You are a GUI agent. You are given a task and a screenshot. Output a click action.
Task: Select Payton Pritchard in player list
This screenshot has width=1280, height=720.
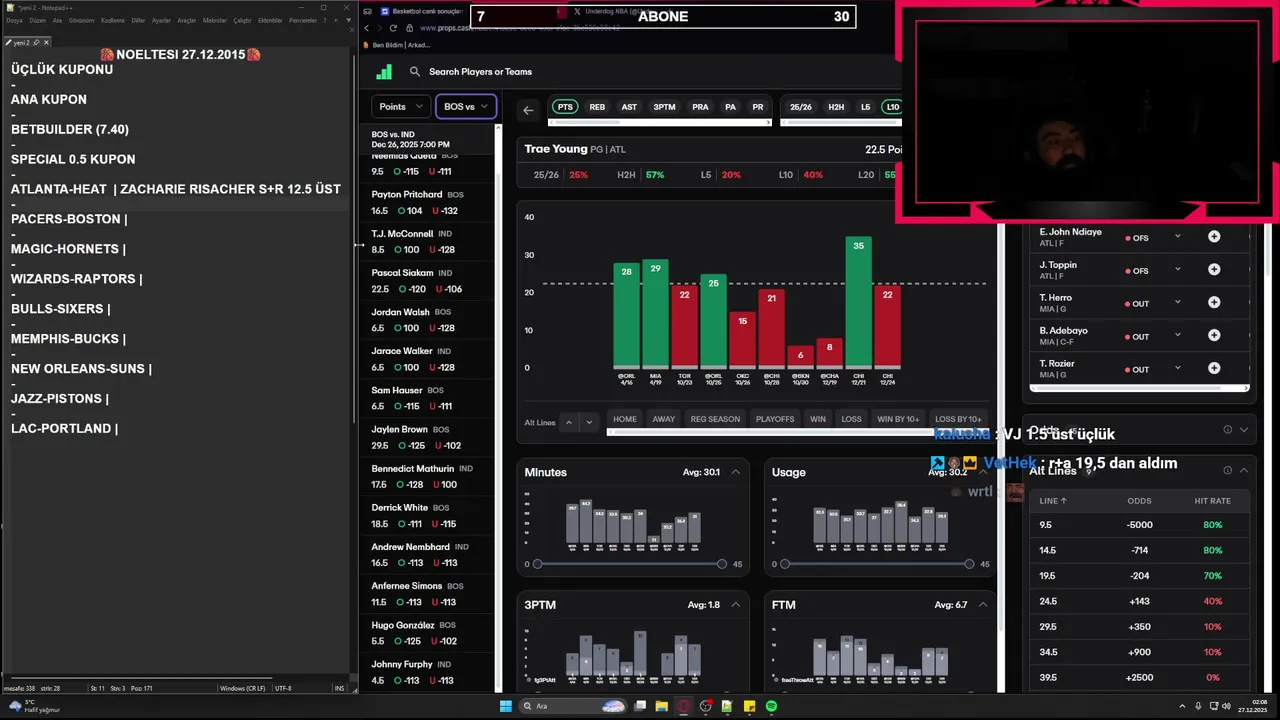click(x=428, y=203)
